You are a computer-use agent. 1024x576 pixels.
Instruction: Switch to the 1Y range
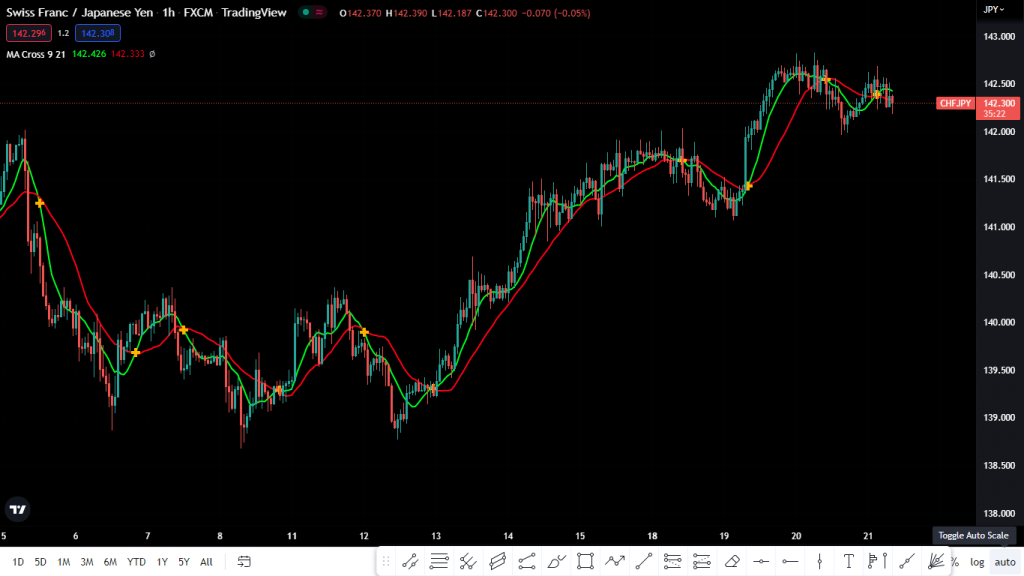[162, 562]
